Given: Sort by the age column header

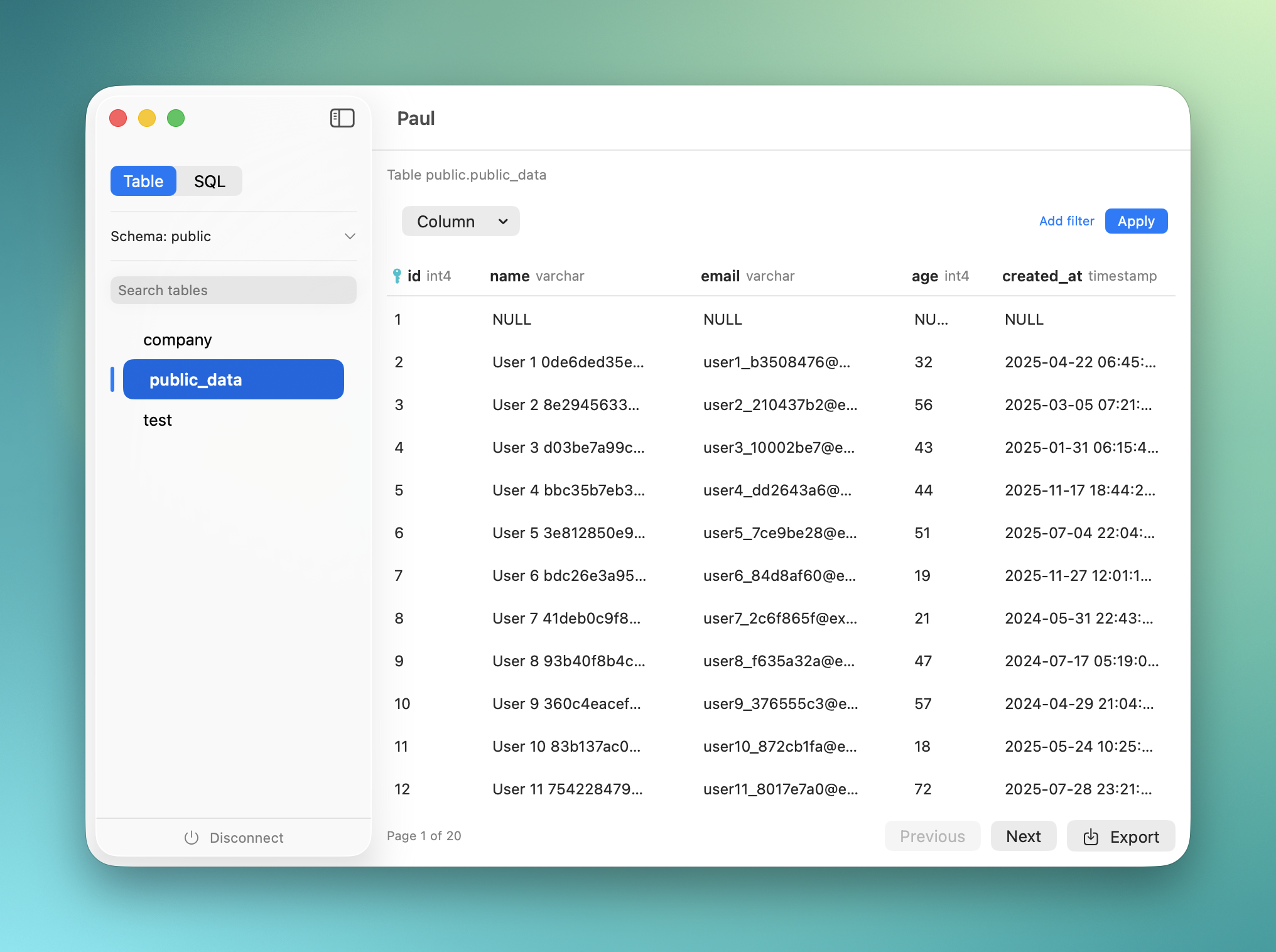Looking at the screenshot, I should point(924,276).
